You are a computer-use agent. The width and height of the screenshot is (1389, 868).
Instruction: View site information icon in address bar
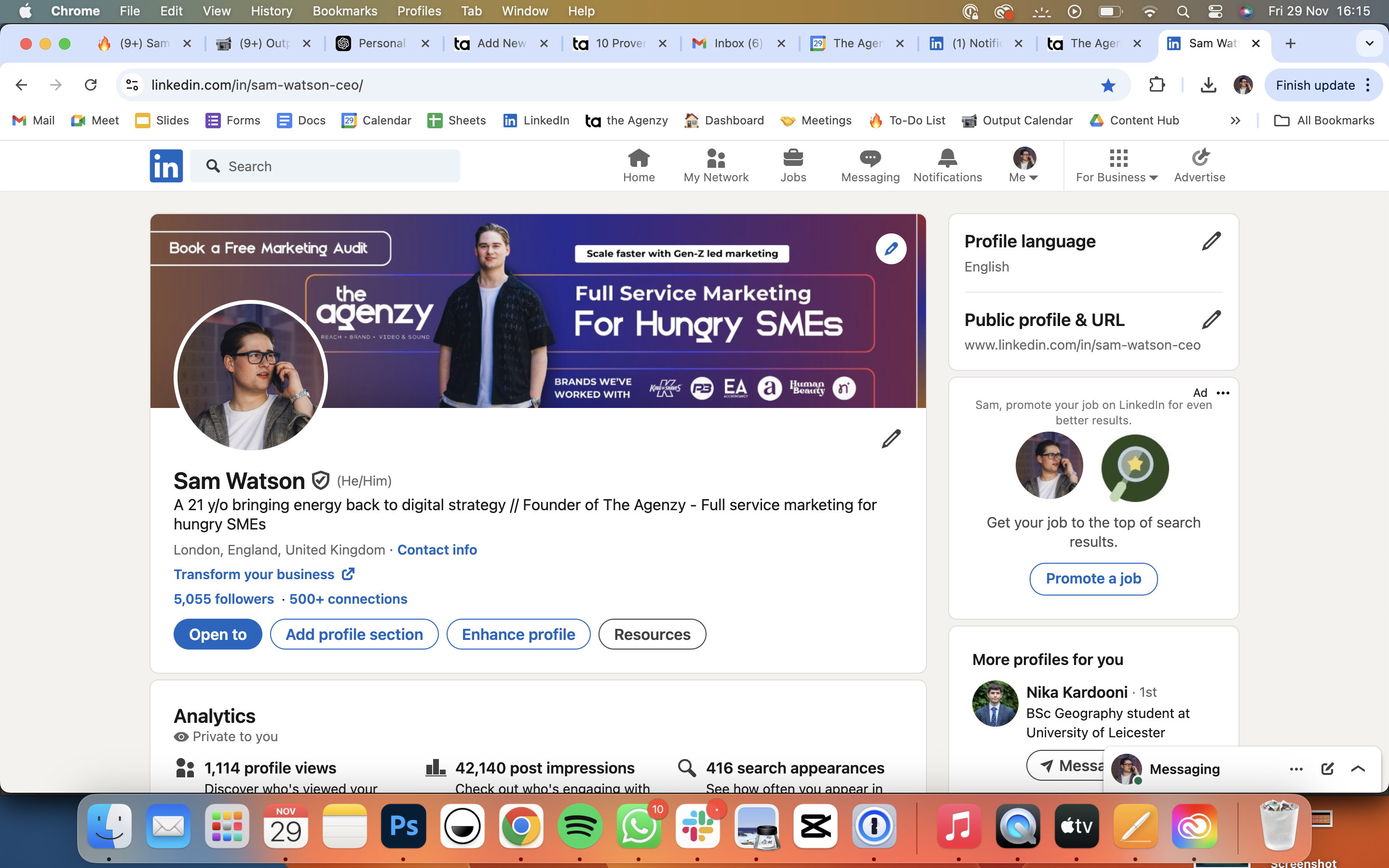(x=133, y=85)
